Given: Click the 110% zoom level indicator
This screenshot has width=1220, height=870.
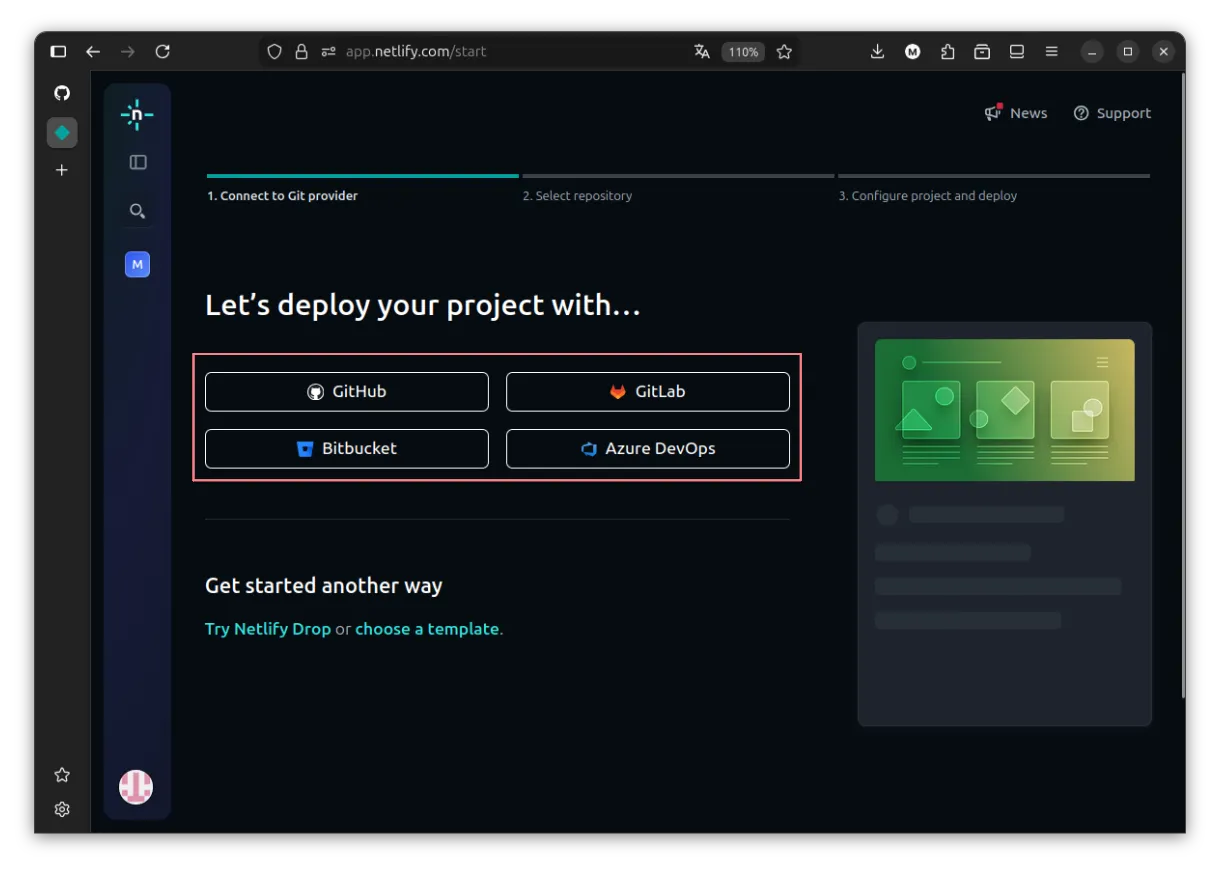Looking at the screenshot, I should click(x=743, y=52).
